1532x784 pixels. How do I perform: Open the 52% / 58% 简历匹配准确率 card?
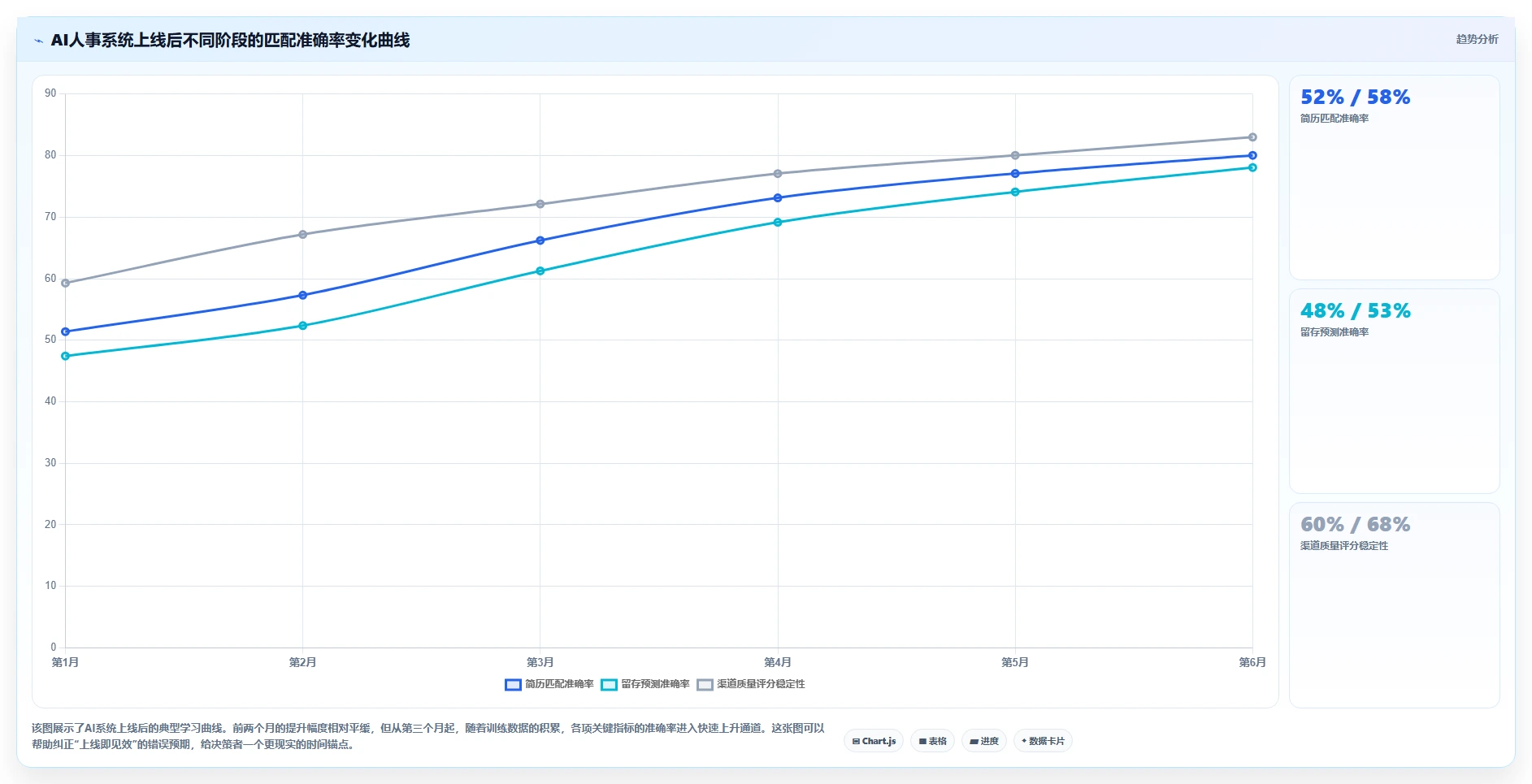point(1394,178)
